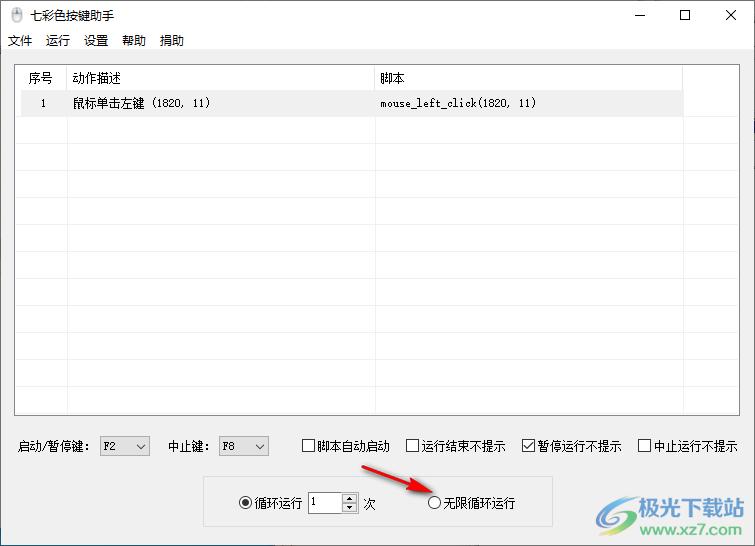
Task: Open the 文件 menu
Action: [x=20, y=41]
